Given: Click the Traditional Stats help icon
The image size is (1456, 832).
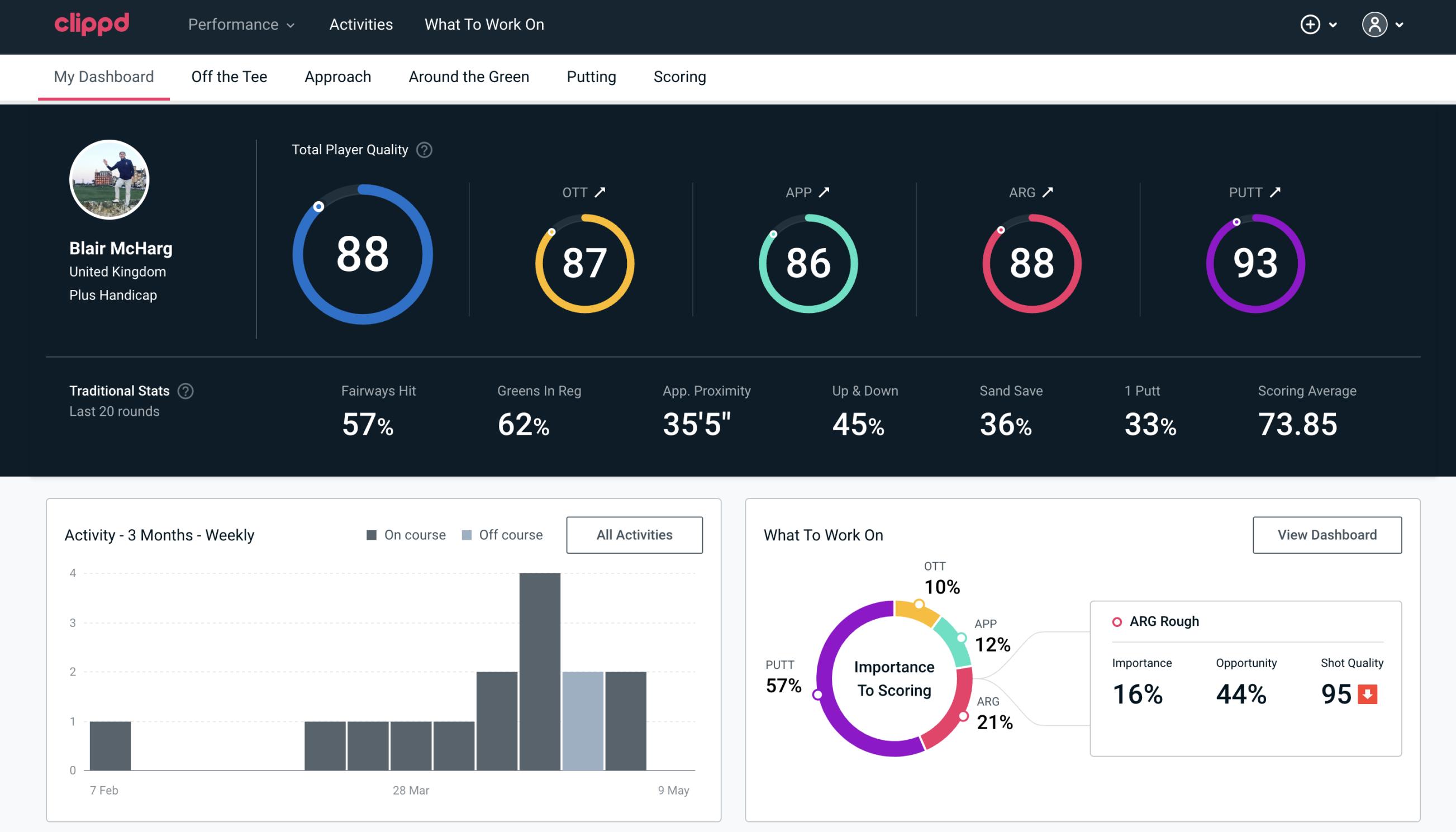Looking at the screenshot, I should pos(186,391).
